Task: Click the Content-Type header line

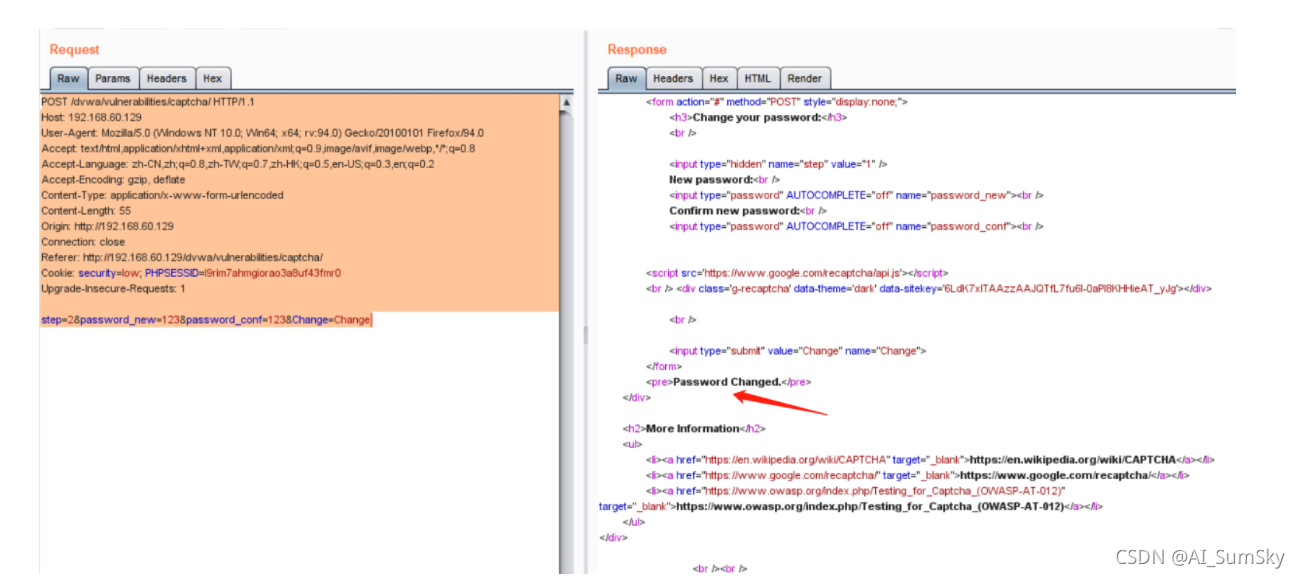Action: point(162,195)
